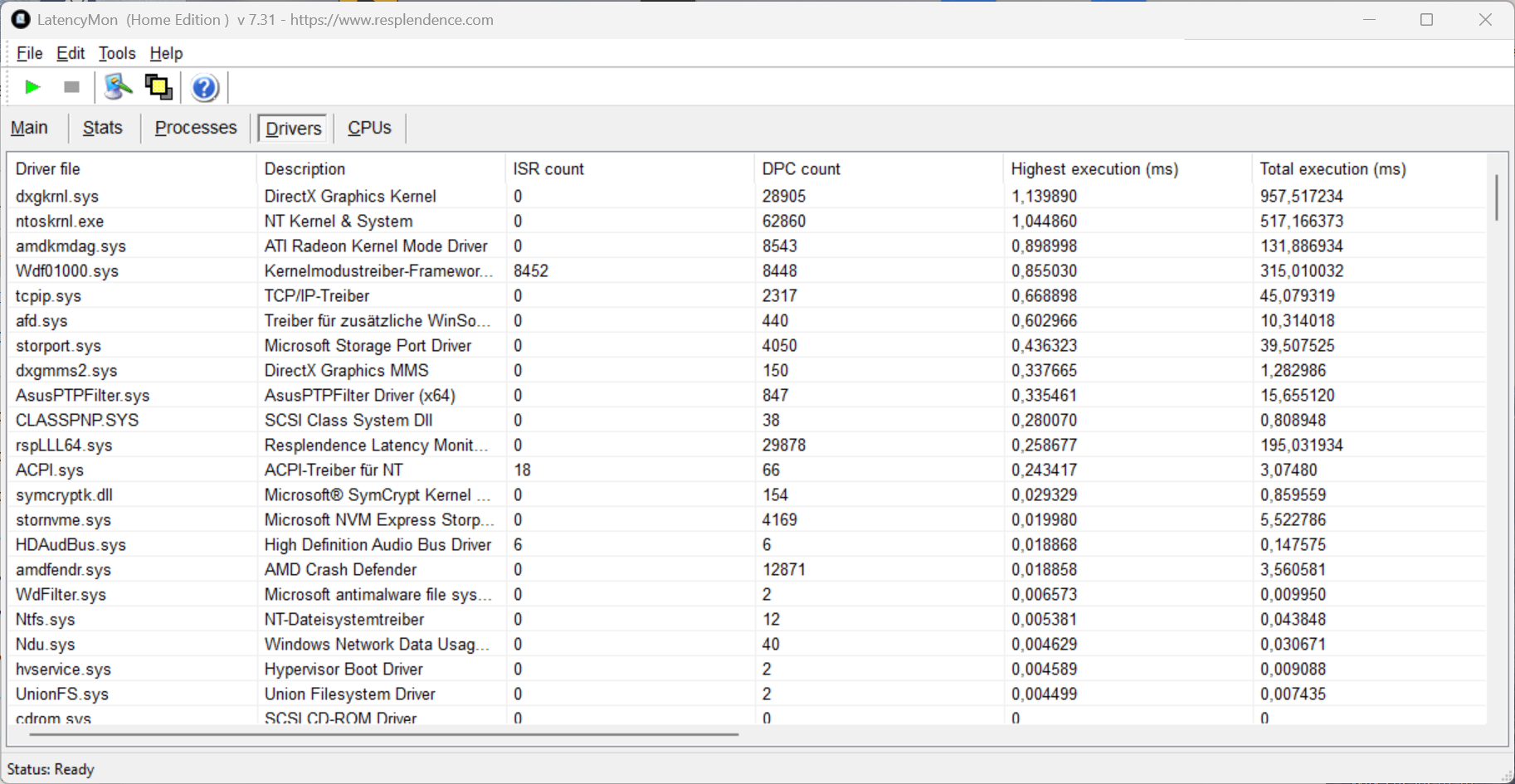Select the CPUs tab
The image size is (1515, 784).
[x=369, y=128]
